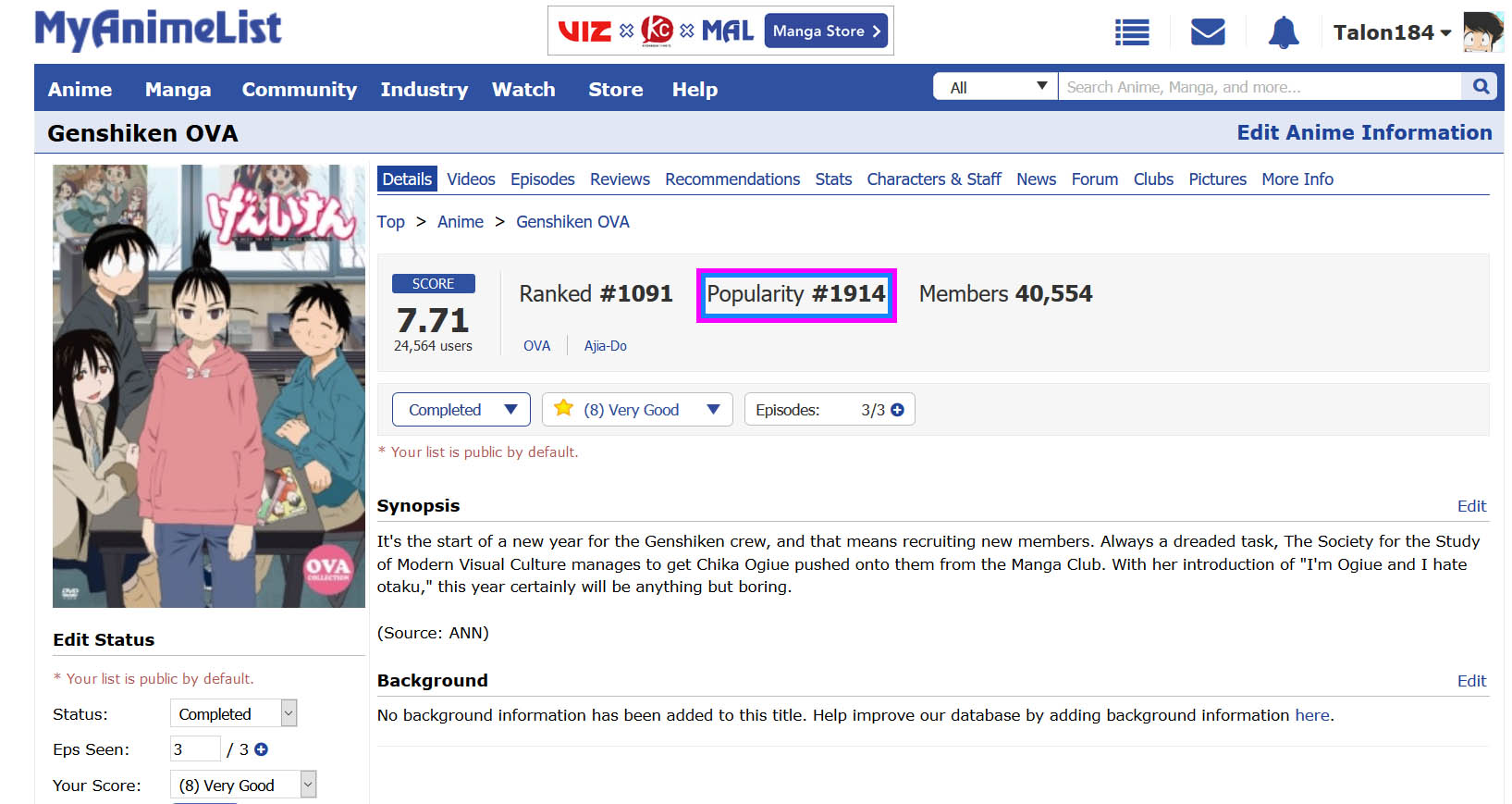Click the Genshiken OVA cover image
Image resolution: width=1512 pixels, height=804 pixels.
coord(209,386)
